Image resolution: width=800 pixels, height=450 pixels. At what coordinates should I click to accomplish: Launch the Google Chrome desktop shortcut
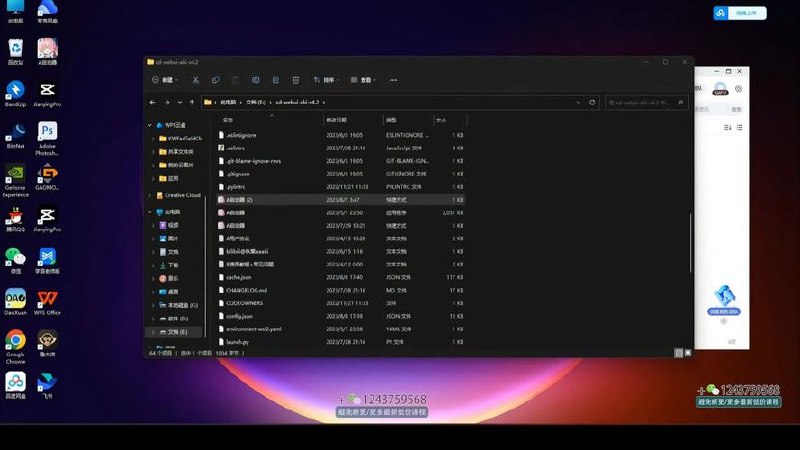16,347
